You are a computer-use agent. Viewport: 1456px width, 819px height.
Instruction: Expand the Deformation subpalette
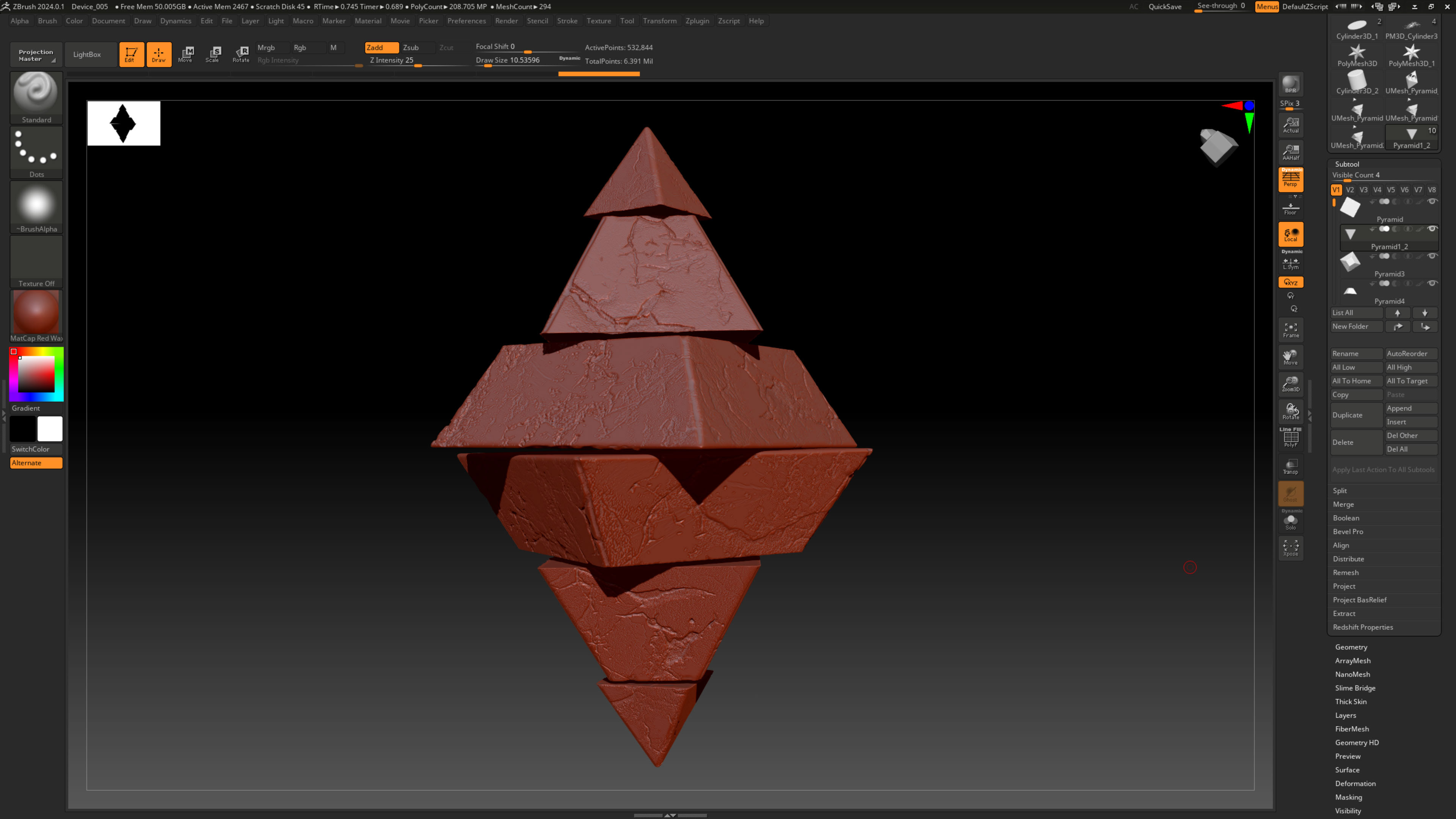[x=1355, y=783]
